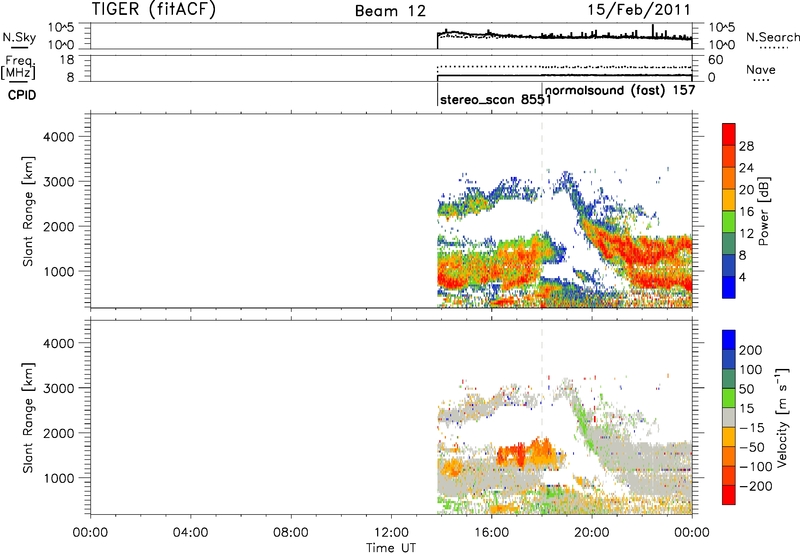This screenshot has width=800, height=554.
Task: Click the '28' Power scale value
Action: [x=746, y=146]
